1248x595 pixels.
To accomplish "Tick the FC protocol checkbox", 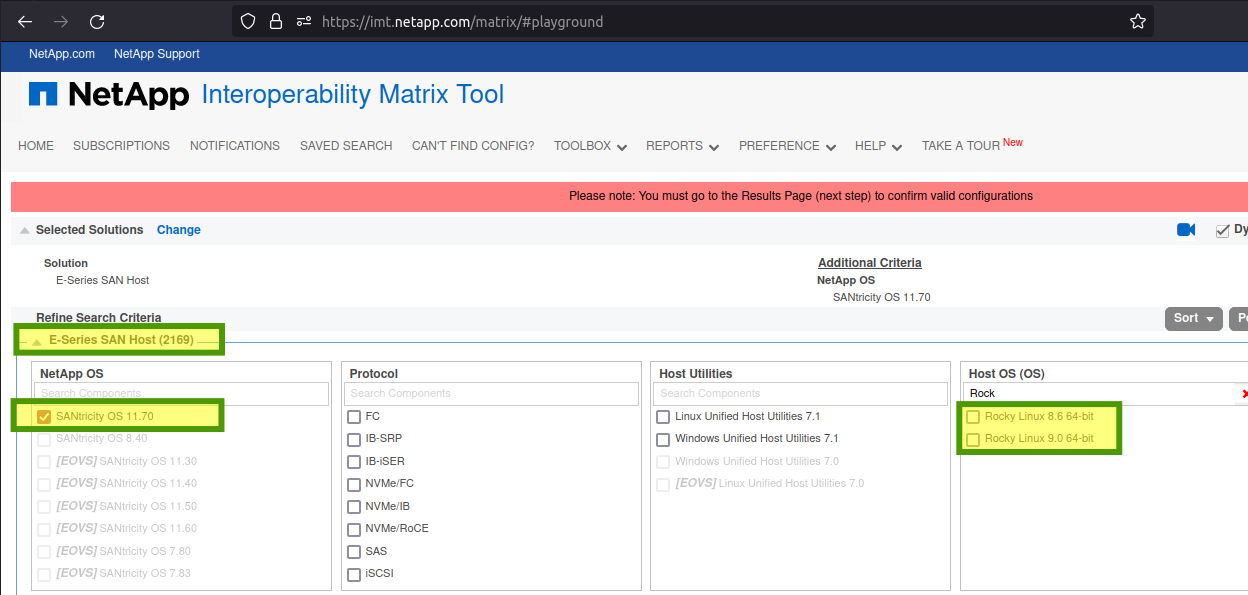I will coord(354,416).
